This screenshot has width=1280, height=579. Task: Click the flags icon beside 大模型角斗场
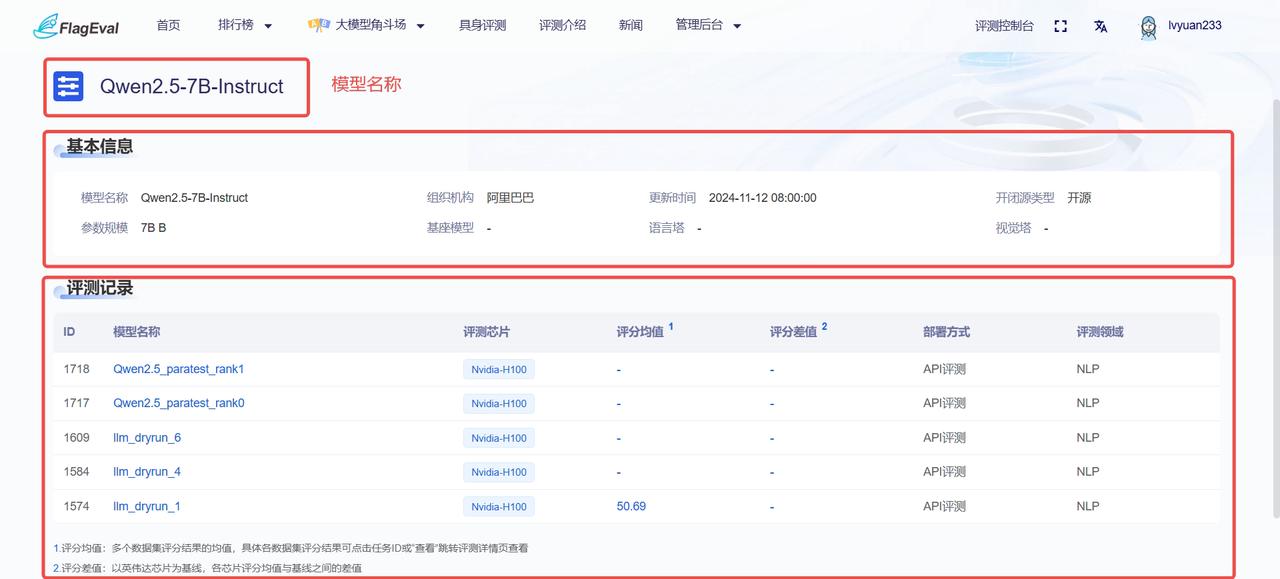pos(319,25)
